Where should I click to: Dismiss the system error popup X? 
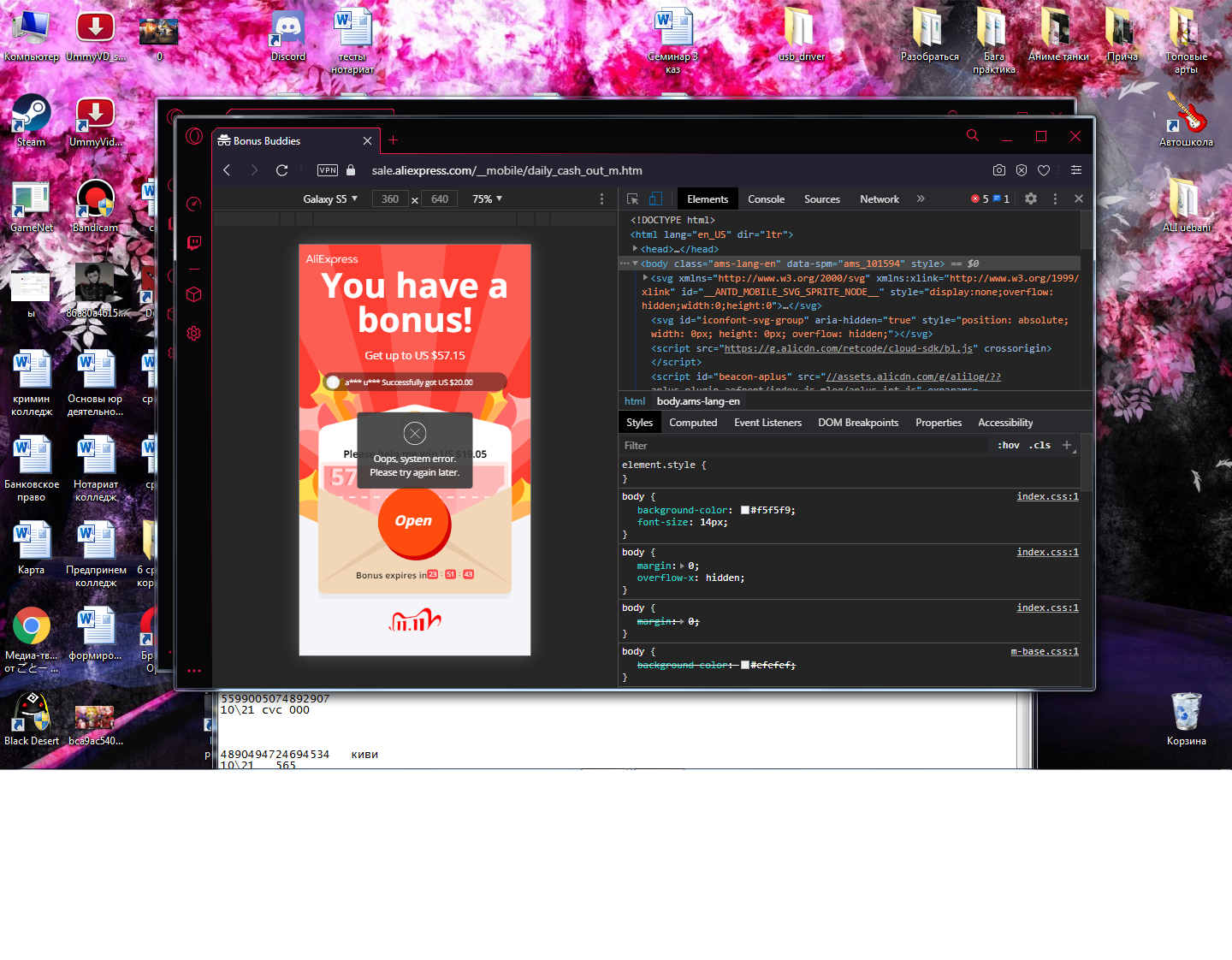point(415,433)
